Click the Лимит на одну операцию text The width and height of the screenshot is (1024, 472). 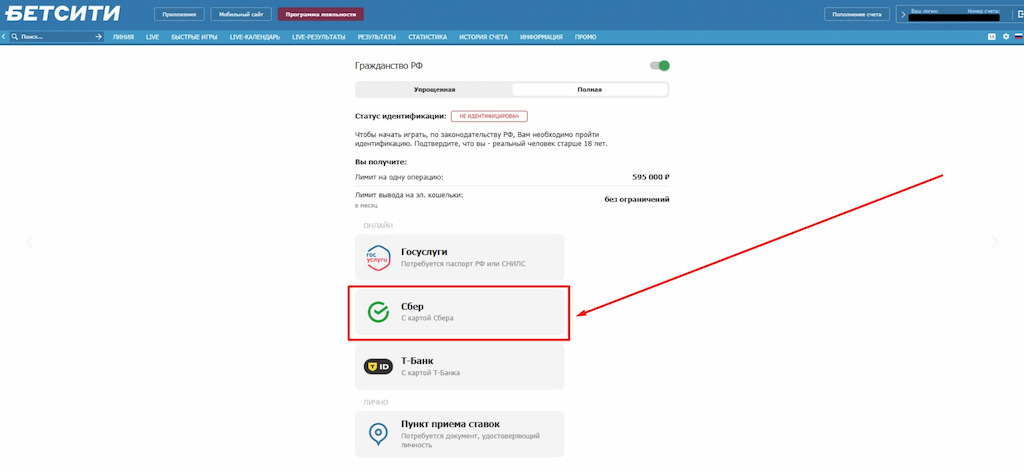pyautogui.click(x=399, y=176)
